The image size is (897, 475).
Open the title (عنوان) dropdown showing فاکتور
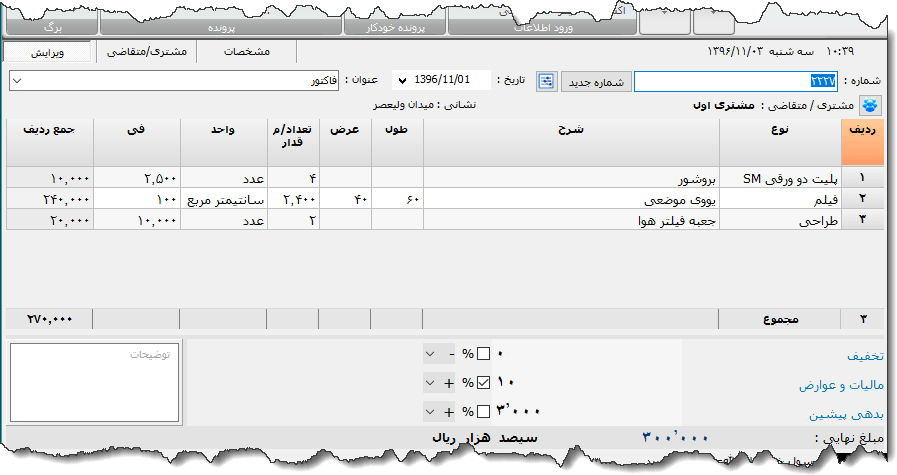(x=16, y=80)
